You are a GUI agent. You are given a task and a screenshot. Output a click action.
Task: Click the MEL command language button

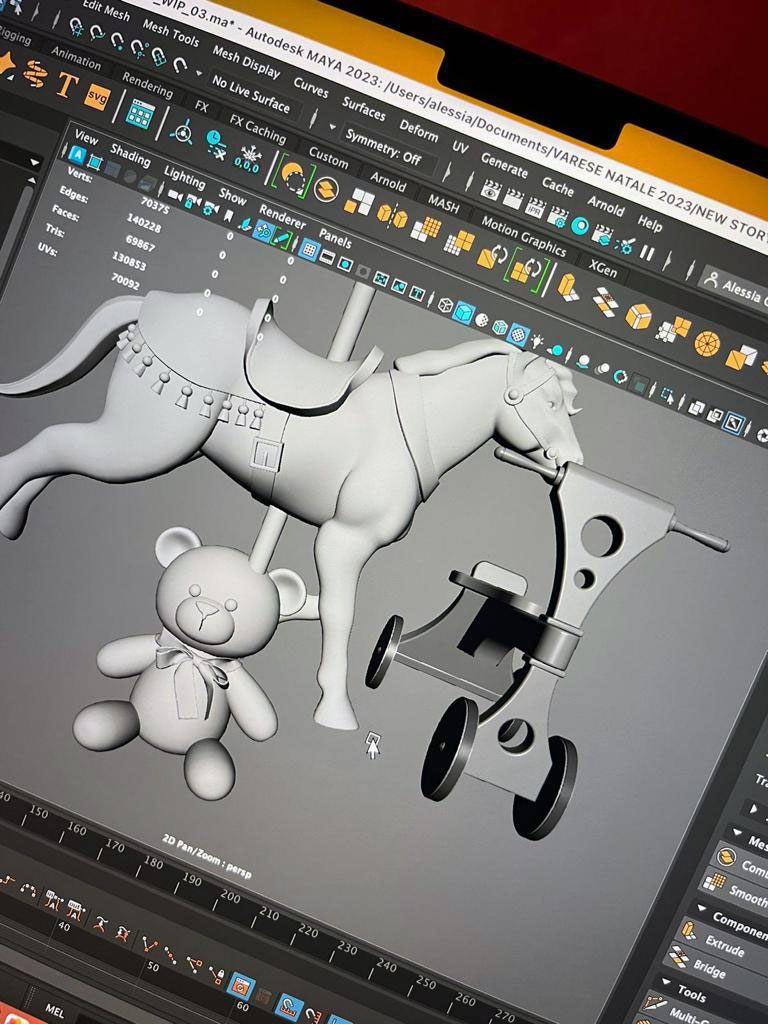54,1010
